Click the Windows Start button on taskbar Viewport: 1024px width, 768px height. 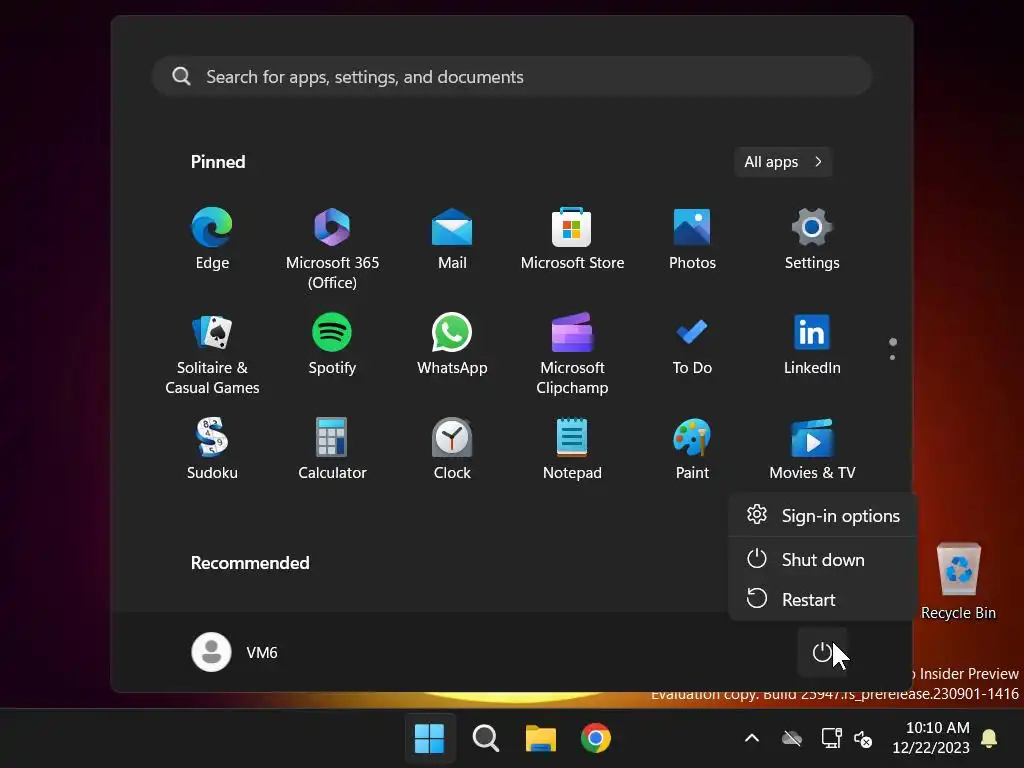[x=429, y=739]
